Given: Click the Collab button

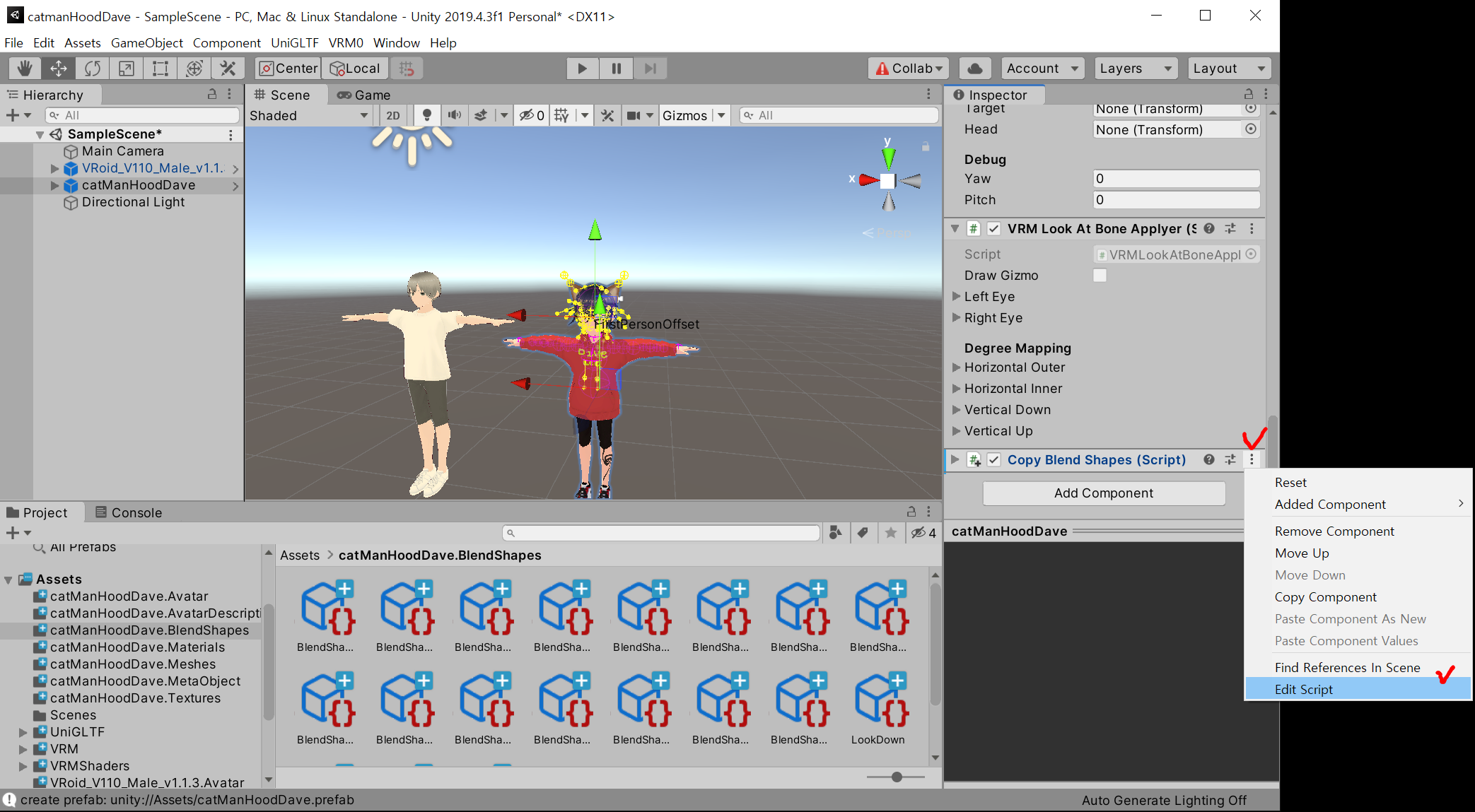Looking at the screenshot, I should click(x=908, y=69).
